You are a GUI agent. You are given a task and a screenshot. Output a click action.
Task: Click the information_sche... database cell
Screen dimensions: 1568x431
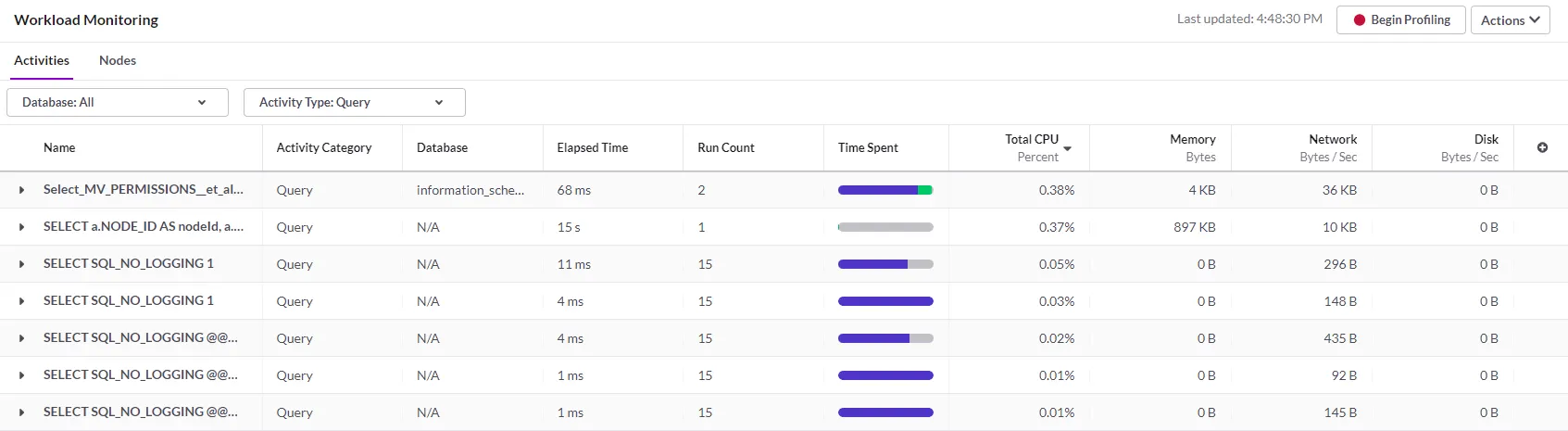(470, 190)
